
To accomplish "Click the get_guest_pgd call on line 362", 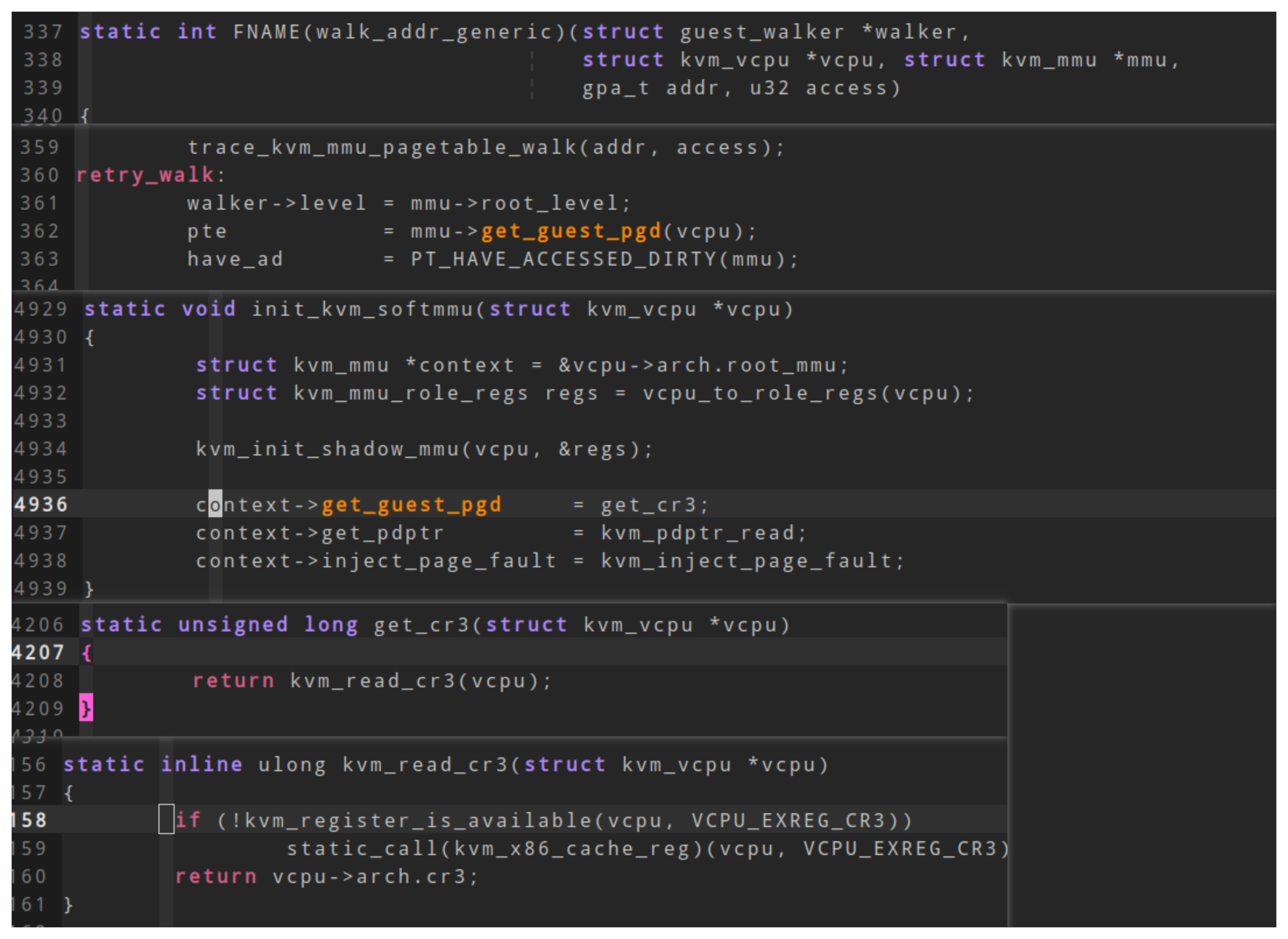I will 571,231.
